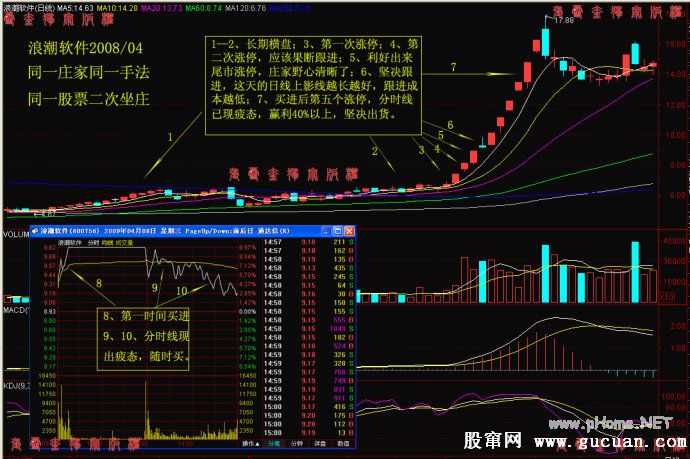Select the 14:57 tick with volume 211
This screenshot has height=459, width=690.
[308, 242]
